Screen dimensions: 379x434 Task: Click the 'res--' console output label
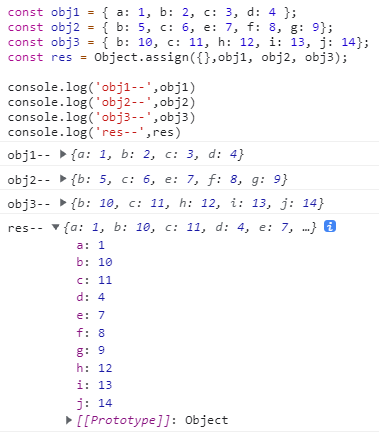25,228
